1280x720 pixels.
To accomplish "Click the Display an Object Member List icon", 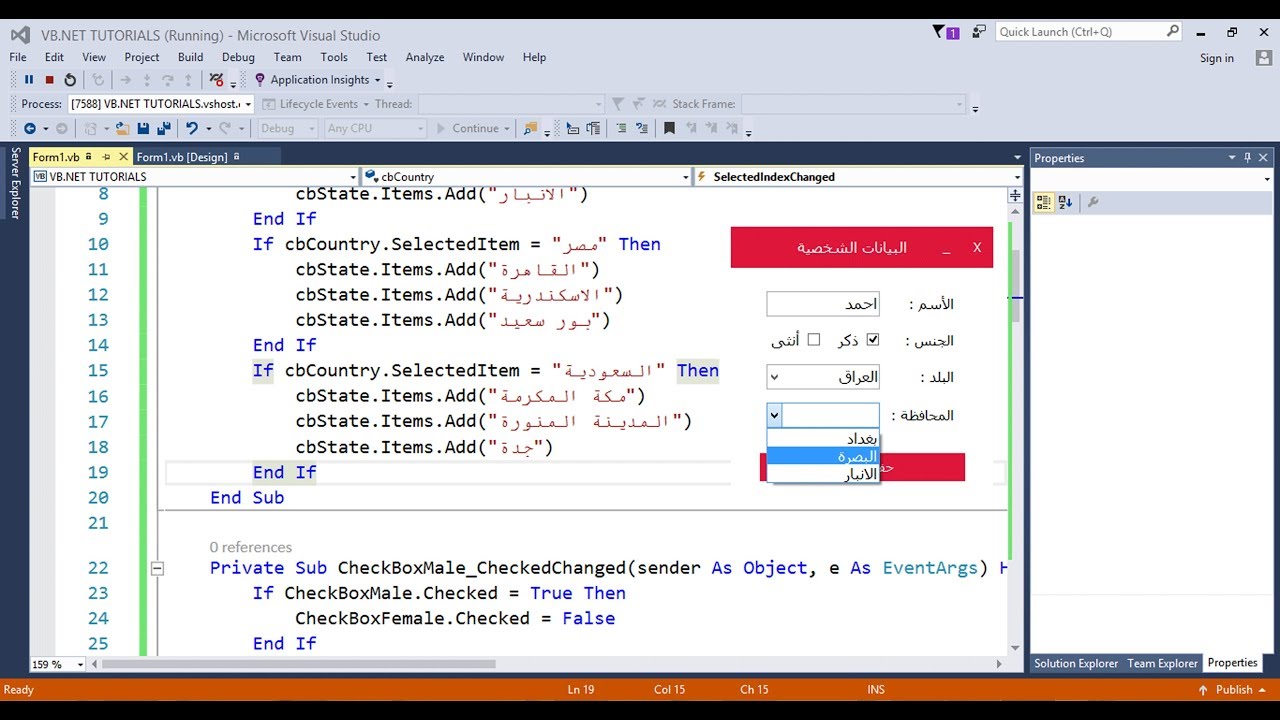I will coord(573,128).
